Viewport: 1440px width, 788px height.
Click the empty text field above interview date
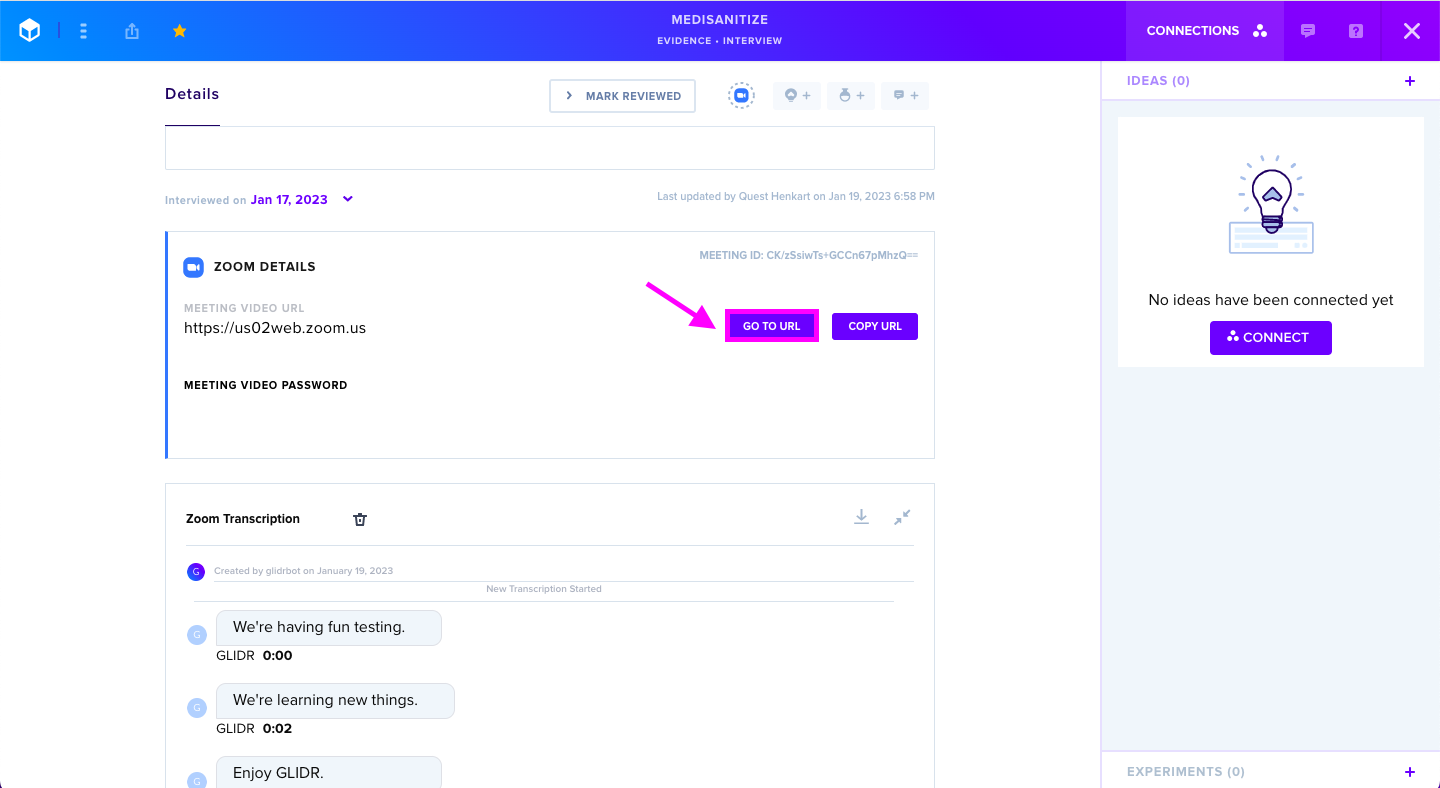click(x=550, y=148)
